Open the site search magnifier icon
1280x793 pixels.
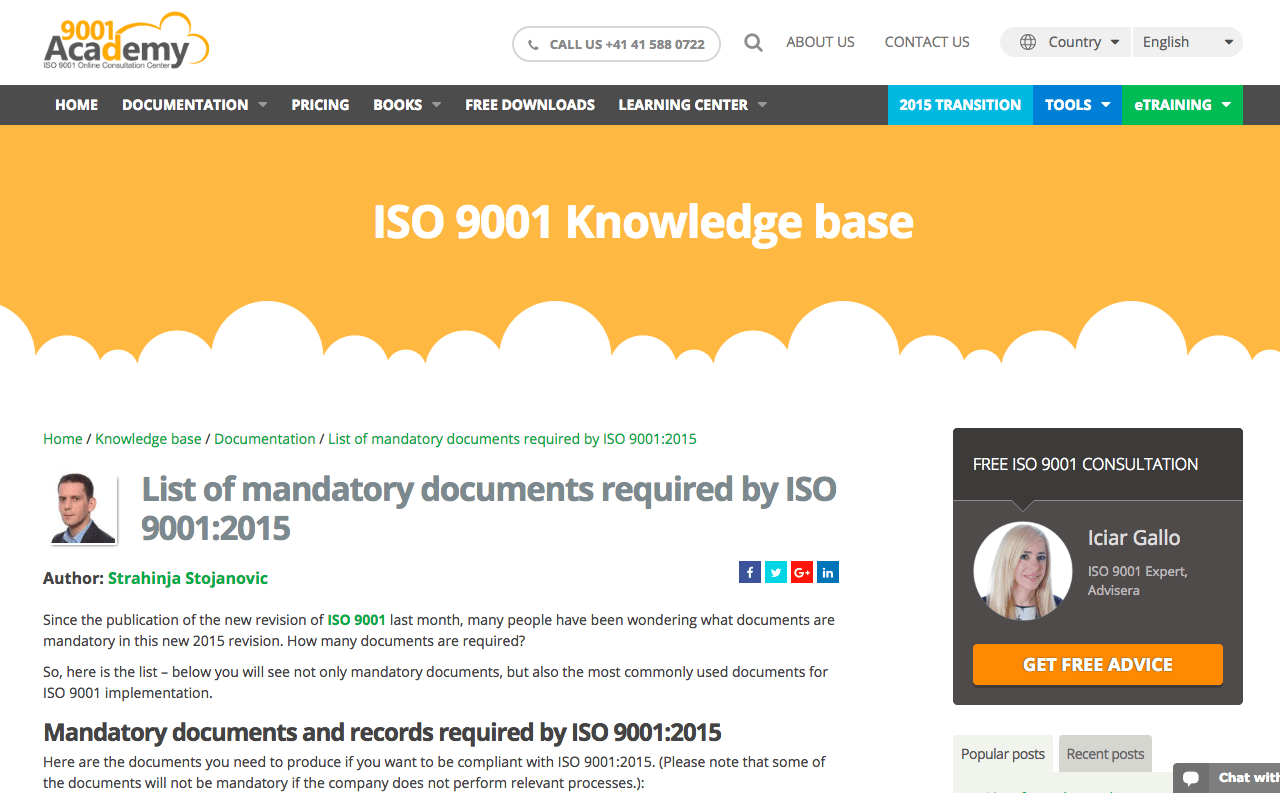[753, 42]
